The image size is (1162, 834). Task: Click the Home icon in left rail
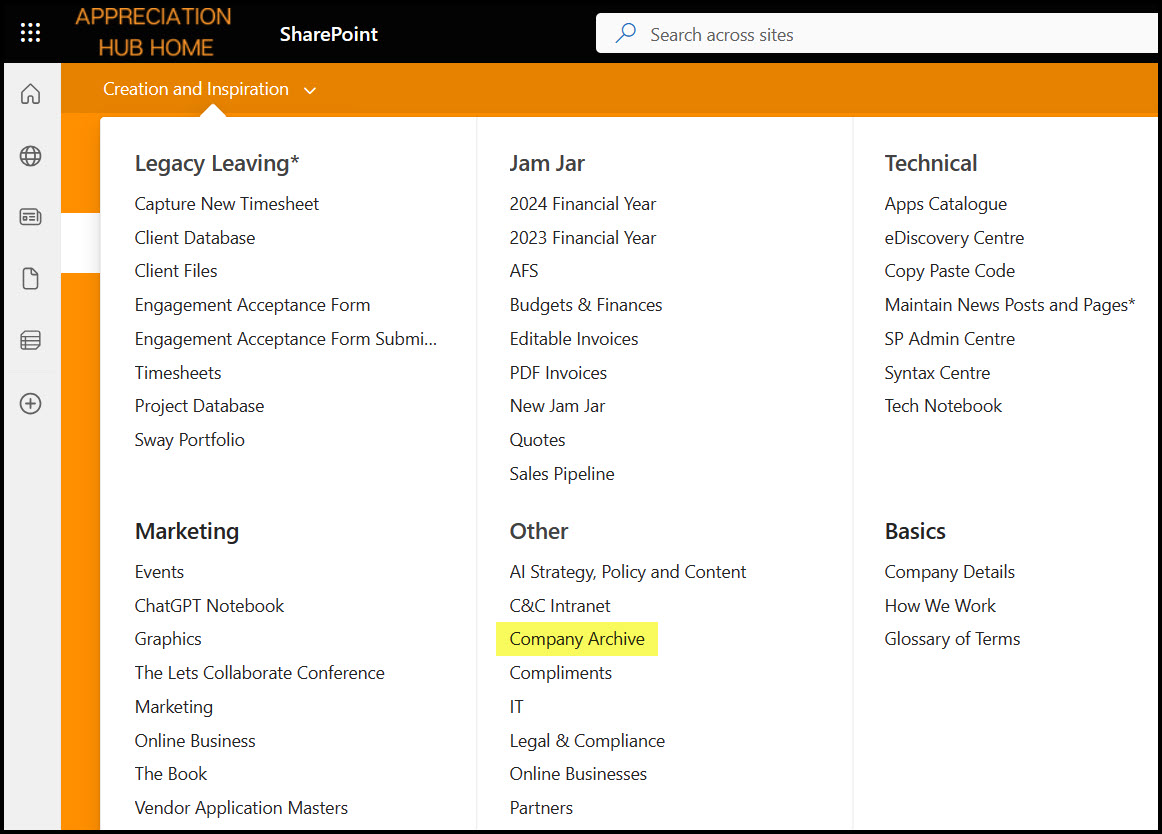tap(31, 94)
